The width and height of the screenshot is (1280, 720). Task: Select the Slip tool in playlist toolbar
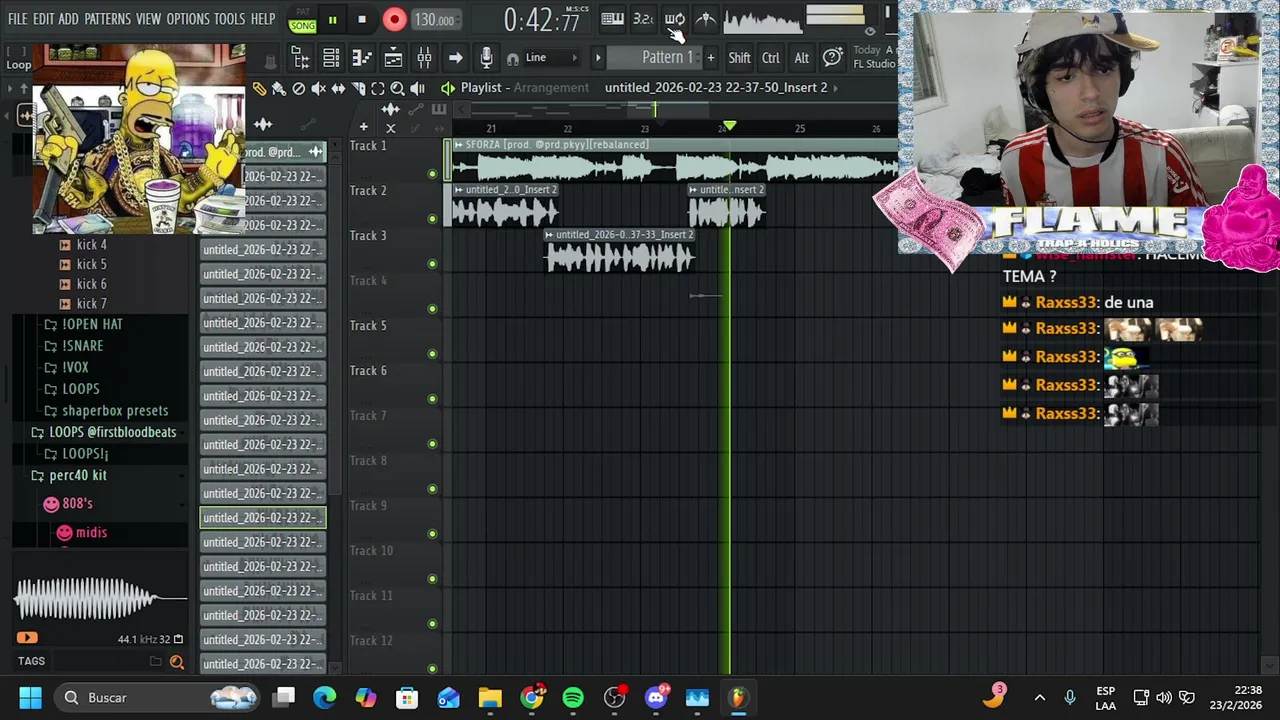coord(338,88)
